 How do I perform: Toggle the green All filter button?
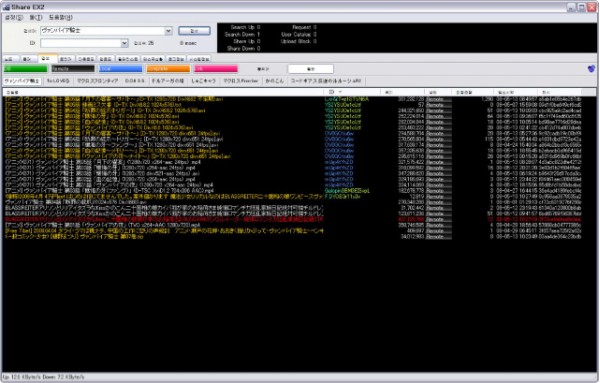(26, 69)
